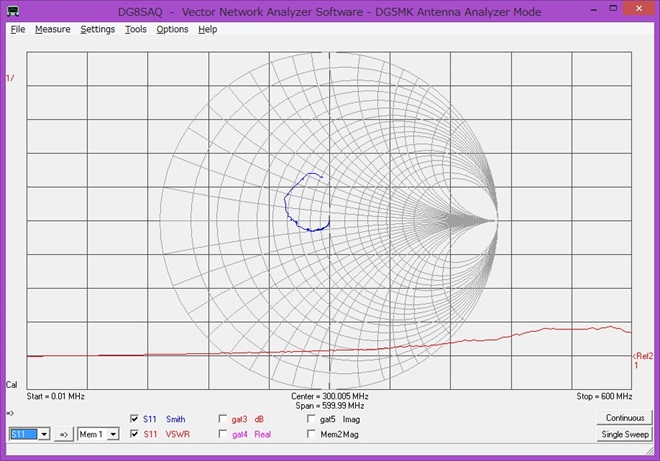Screen dimensions: 660x461
Task: Click the Mem2 trace label
Action: click(x=330, y=434)
